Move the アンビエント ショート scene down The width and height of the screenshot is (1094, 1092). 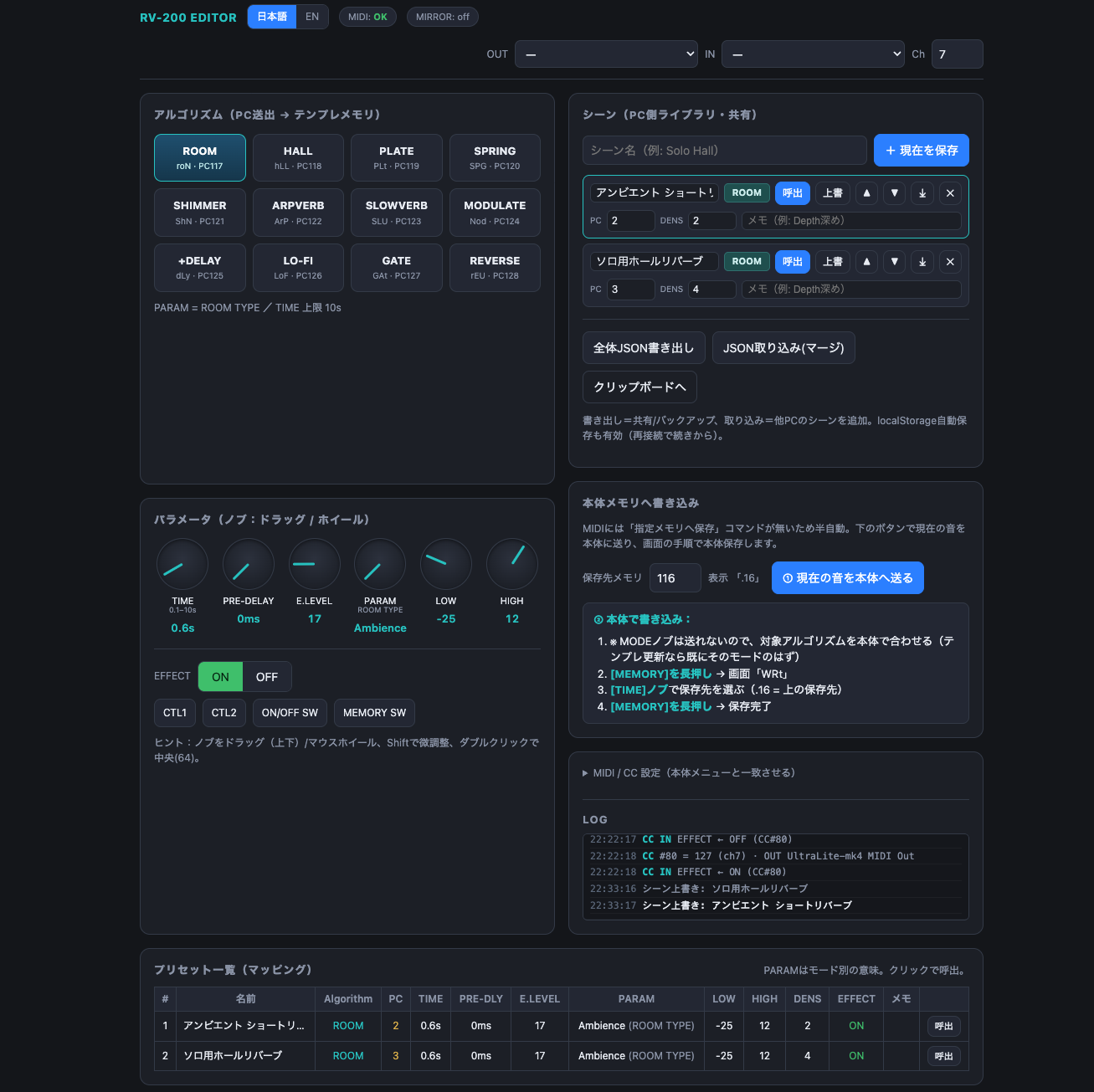click(895, 193)
